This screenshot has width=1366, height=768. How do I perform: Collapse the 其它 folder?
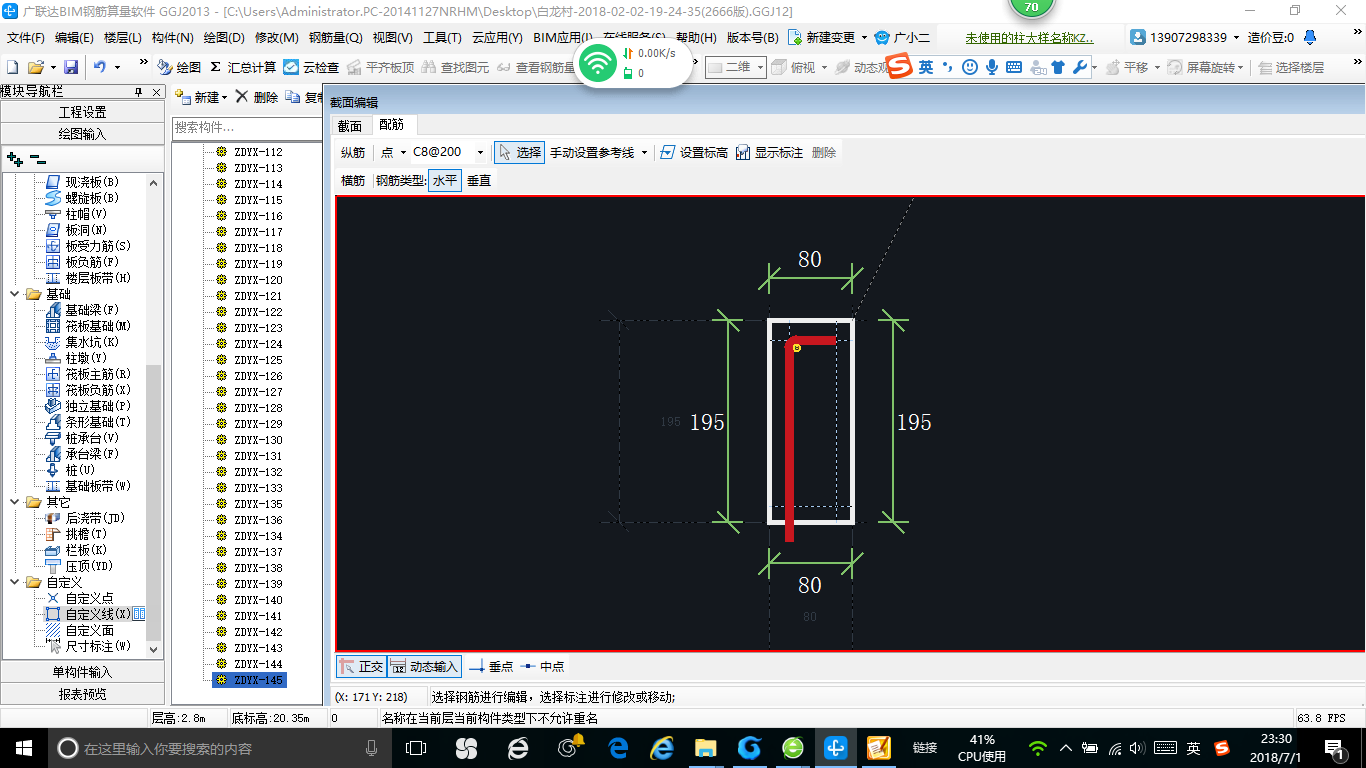pyautogui.click(x=15, y=502)
